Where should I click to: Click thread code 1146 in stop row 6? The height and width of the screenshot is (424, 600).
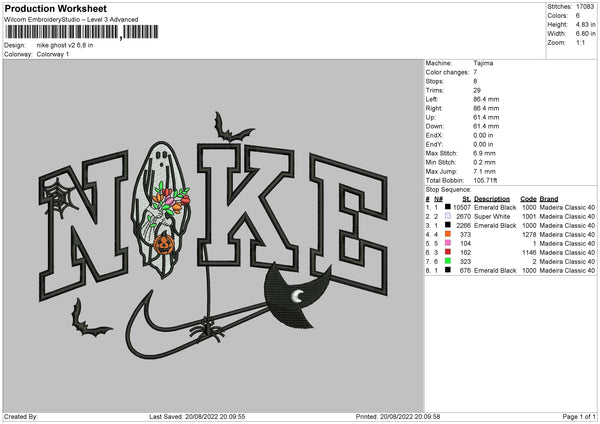pyautogui.click(x=529, y=253)
